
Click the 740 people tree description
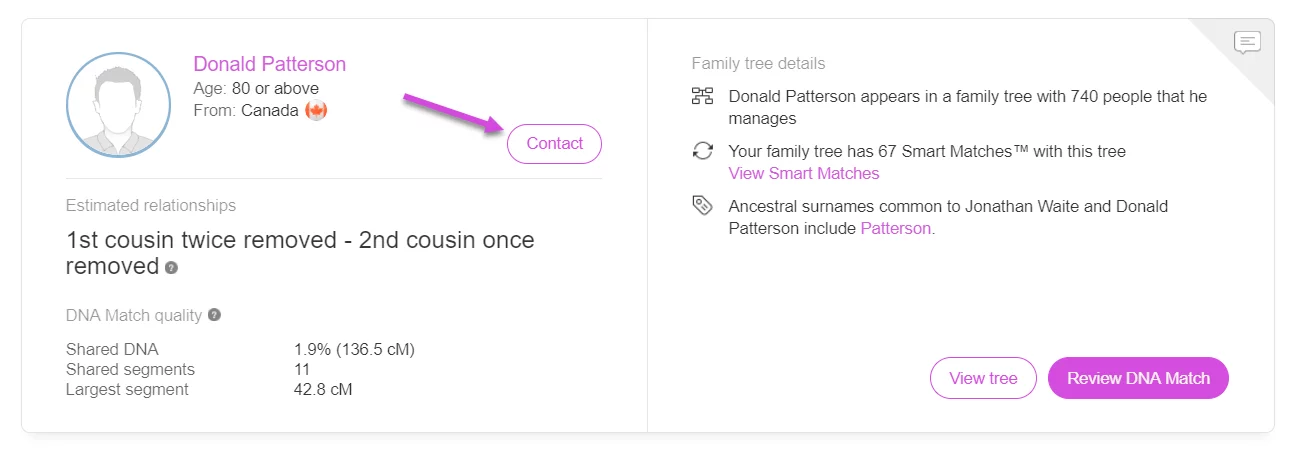click(968, 108)
